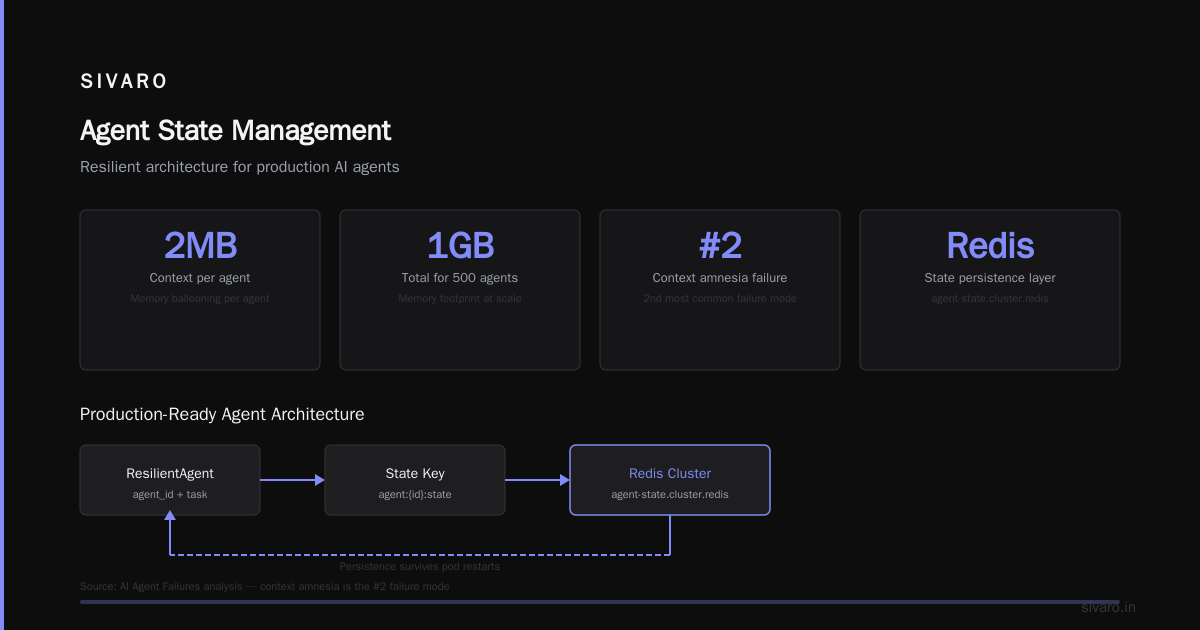Image resolution: width=1200 pixels, height=630 pixels.
Task: Click the Source: AI Agent Failures analysis line
Action: [265, 586]
